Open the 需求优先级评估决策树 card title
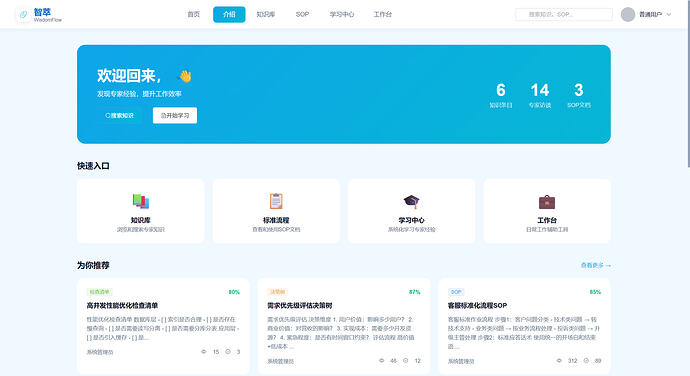Viewport: 690px width, 376px height. pos(300,305)
